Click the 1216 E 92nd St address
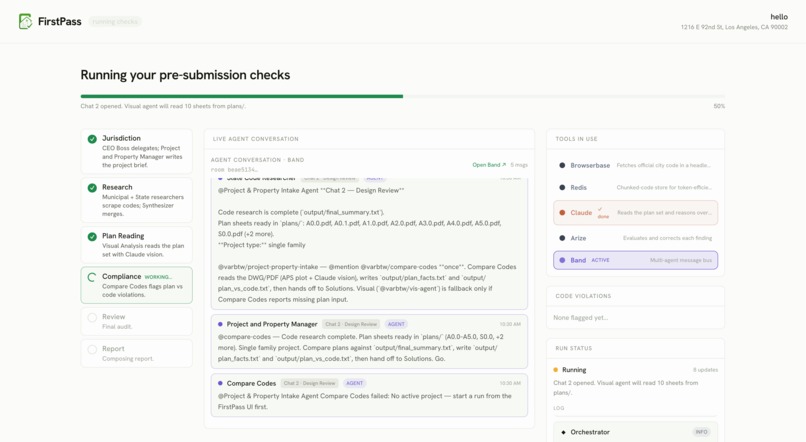806x442 pixels. tap(734, 27)
